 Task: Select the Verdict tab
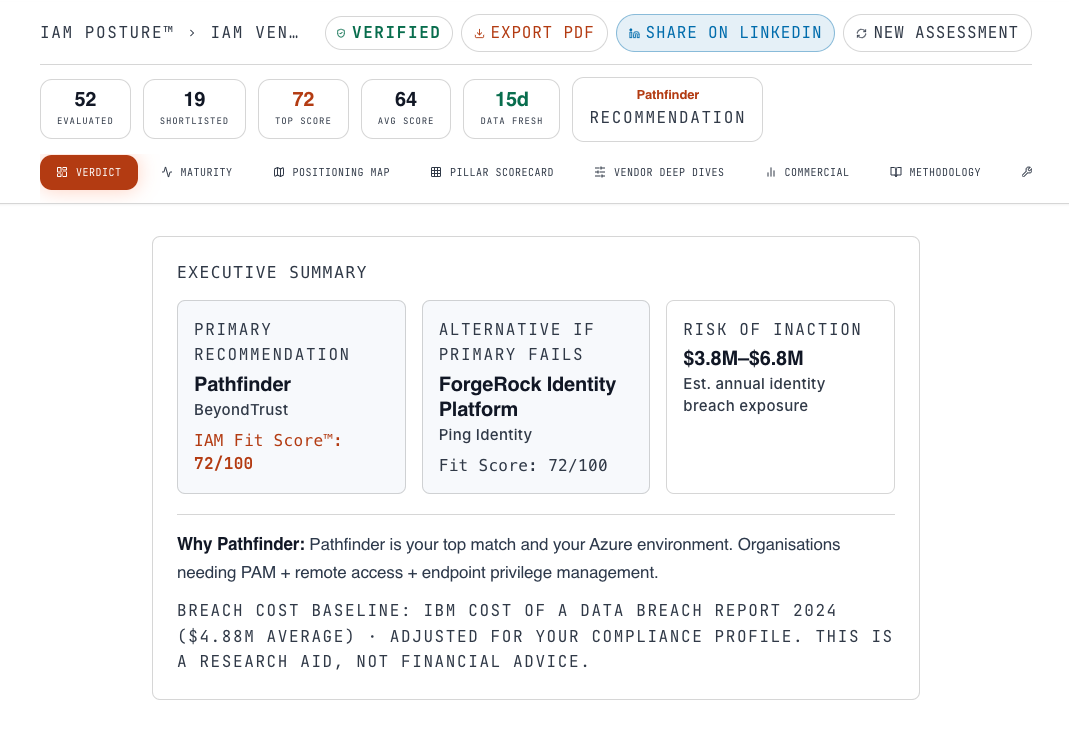[x=89, y=172]
